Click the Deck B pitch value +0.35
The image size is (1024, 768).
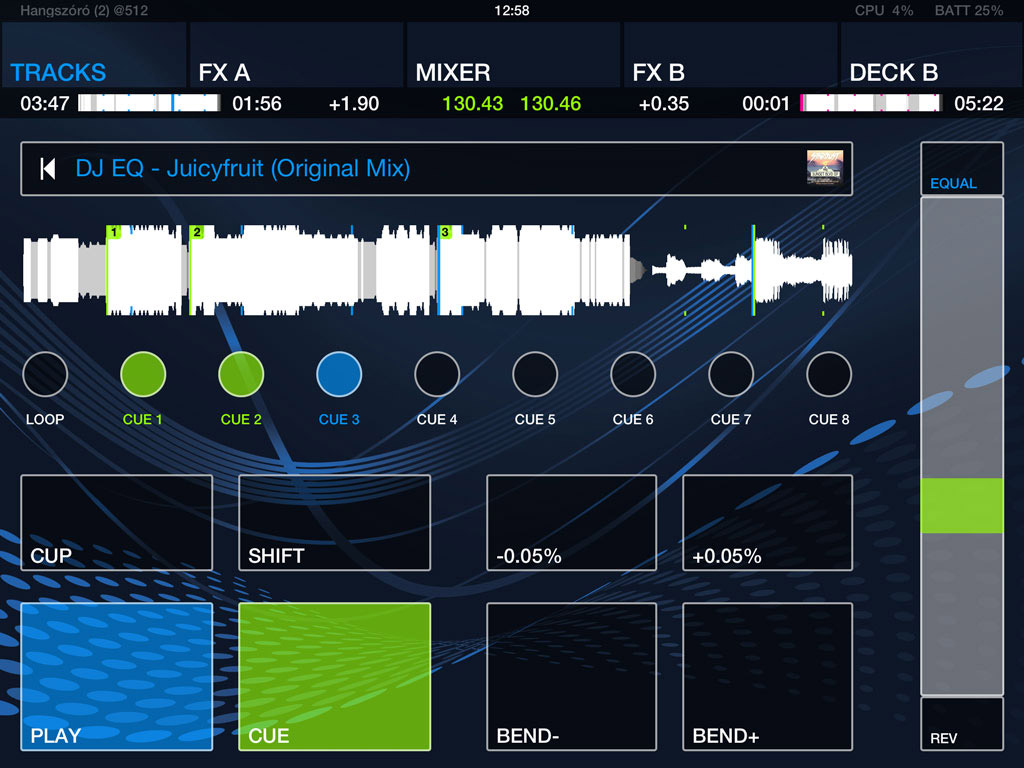tap(664, 104)
